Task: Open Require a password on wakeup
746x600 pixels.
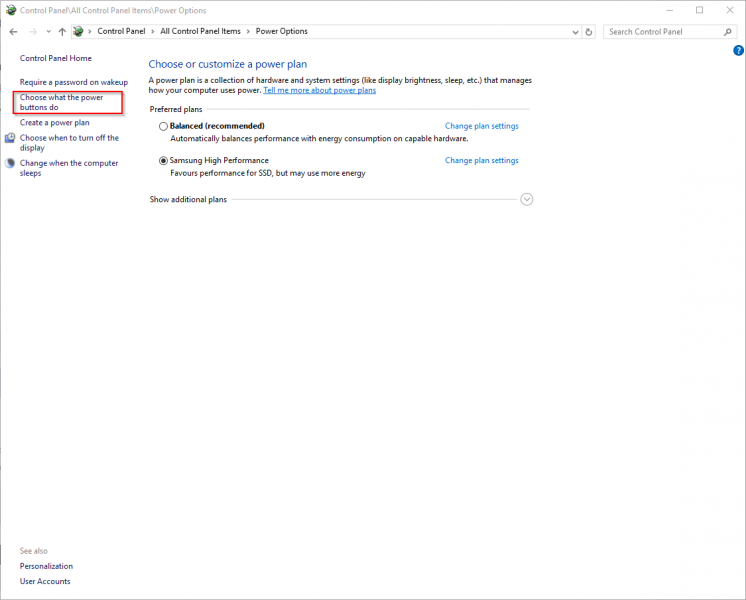Action: point(74,82)
